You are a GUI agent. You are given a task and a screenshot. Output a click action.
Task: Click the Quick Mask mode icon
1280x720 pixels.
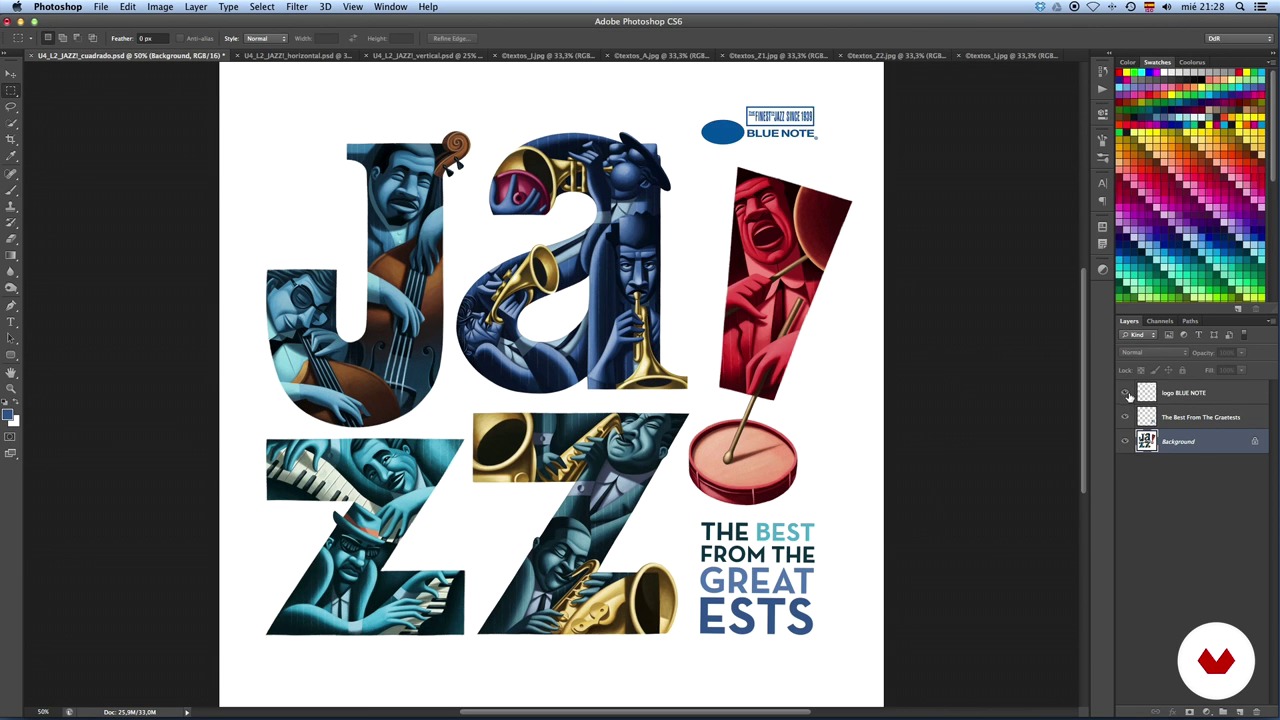click(x=11, y=436)
